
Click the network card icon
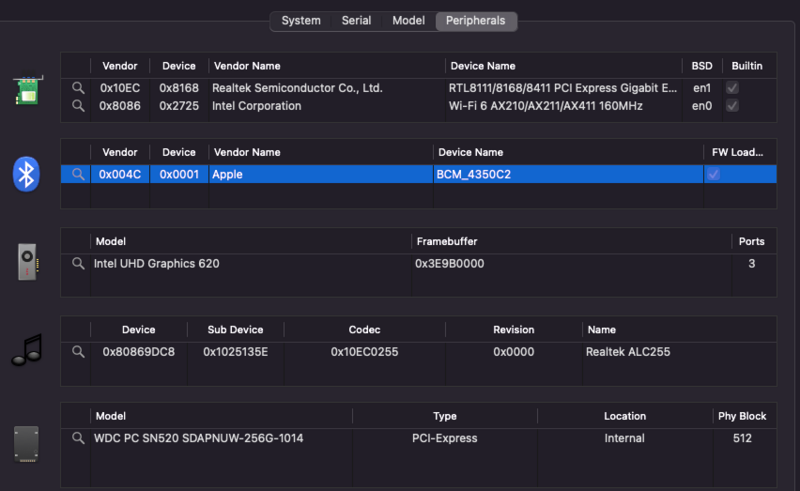[x=27, y=92]
